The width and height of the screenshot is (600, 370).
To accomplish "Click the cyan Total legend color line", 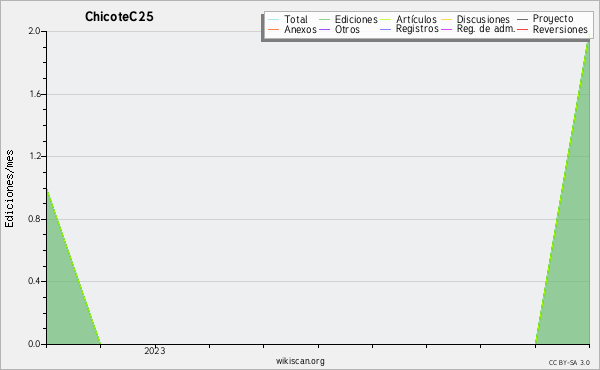I will click(274, 20).
